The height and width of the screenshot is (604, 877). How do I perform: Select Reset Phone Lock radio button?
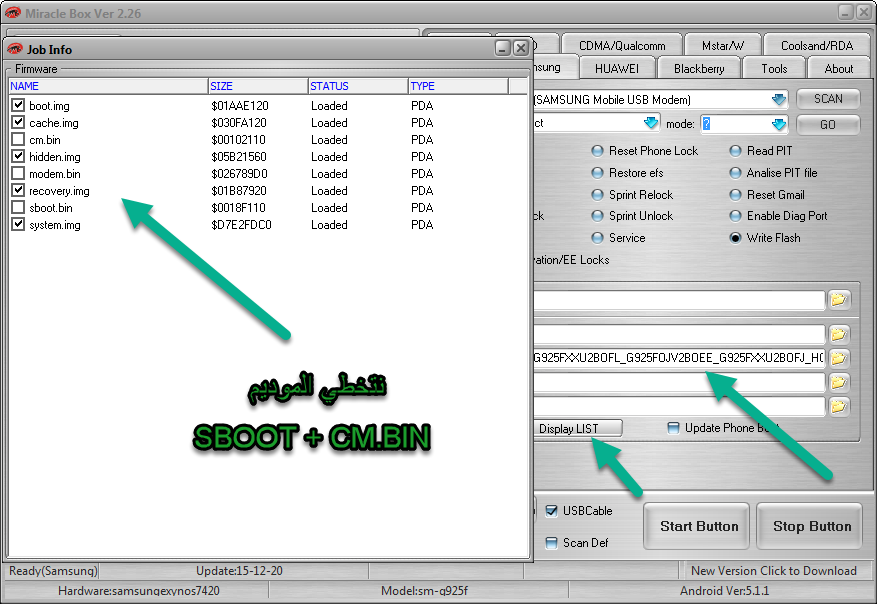(597, 151)
